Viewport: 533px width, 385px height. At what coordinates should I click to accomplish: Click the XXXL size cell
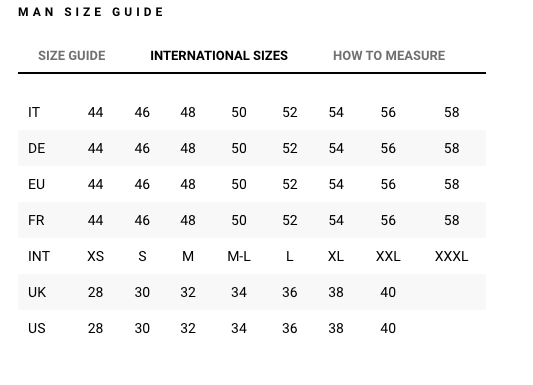click(x=451, y=257)
